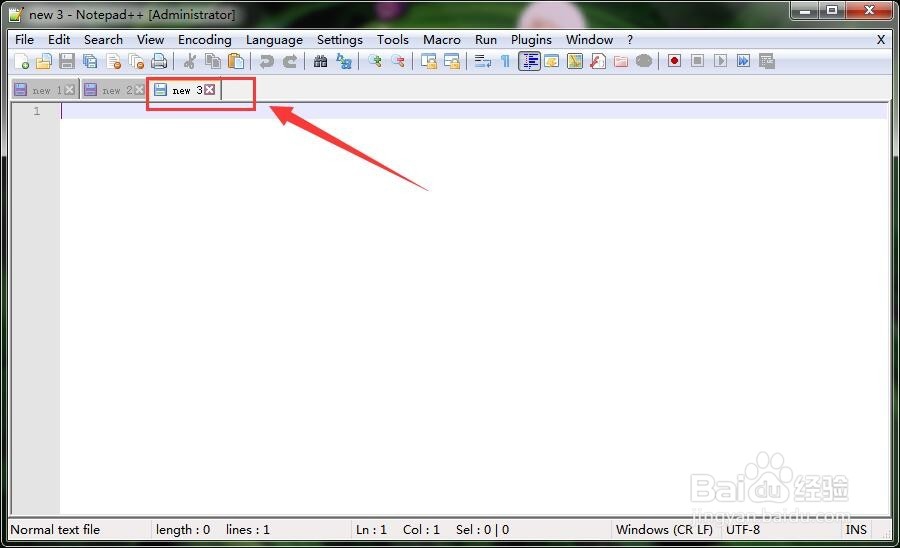Select the new 3 tab
900x548 pixels.
pos(185,90)
